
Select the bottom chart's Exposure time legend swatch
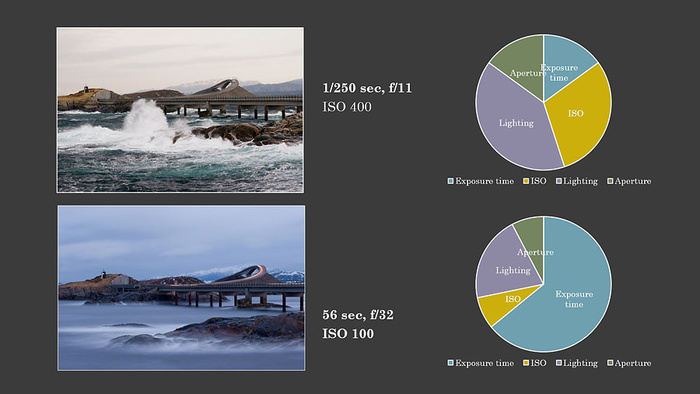point(450,363)
